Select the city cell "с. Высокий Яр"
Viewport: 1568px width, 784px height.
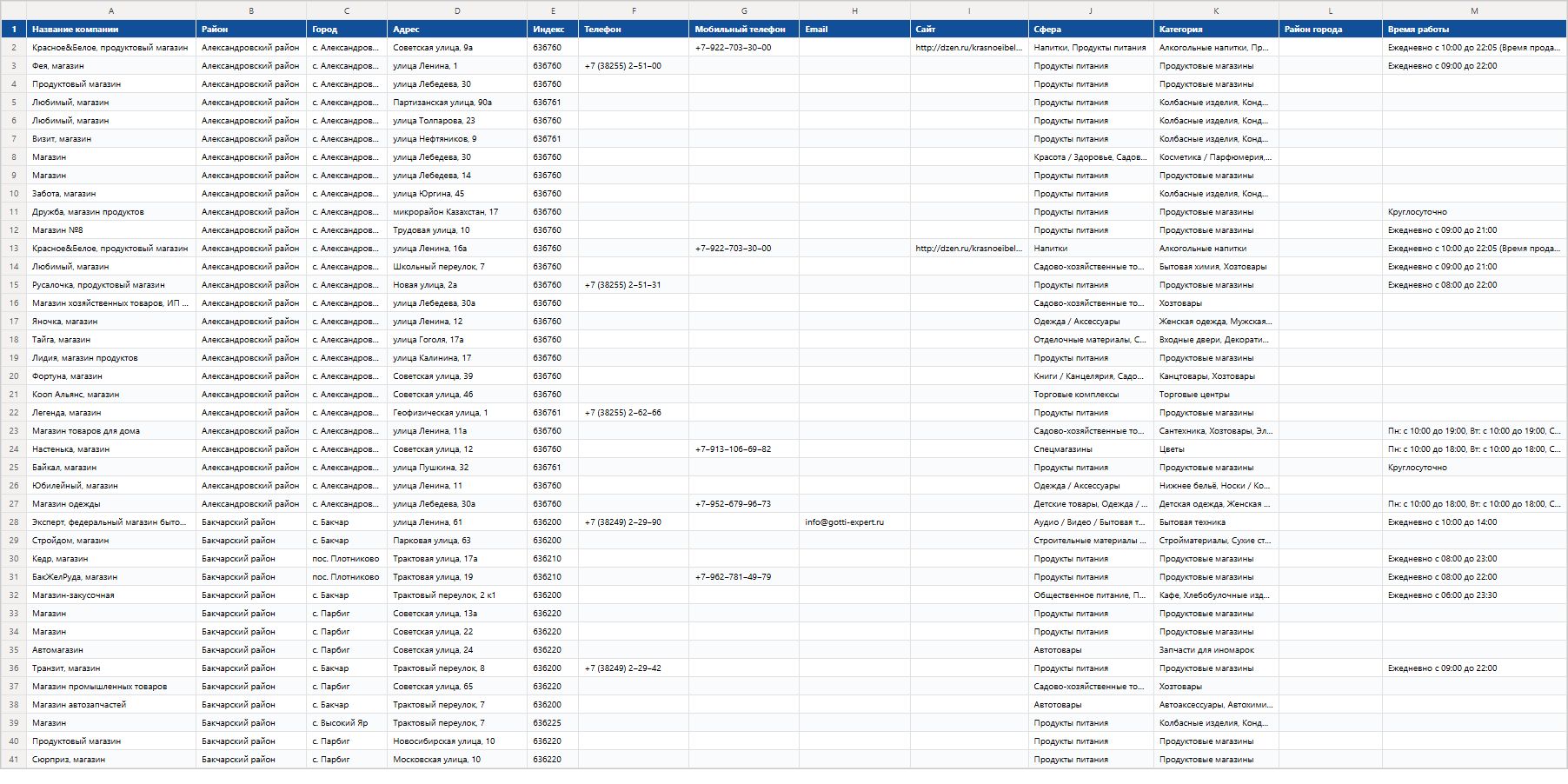347,723
